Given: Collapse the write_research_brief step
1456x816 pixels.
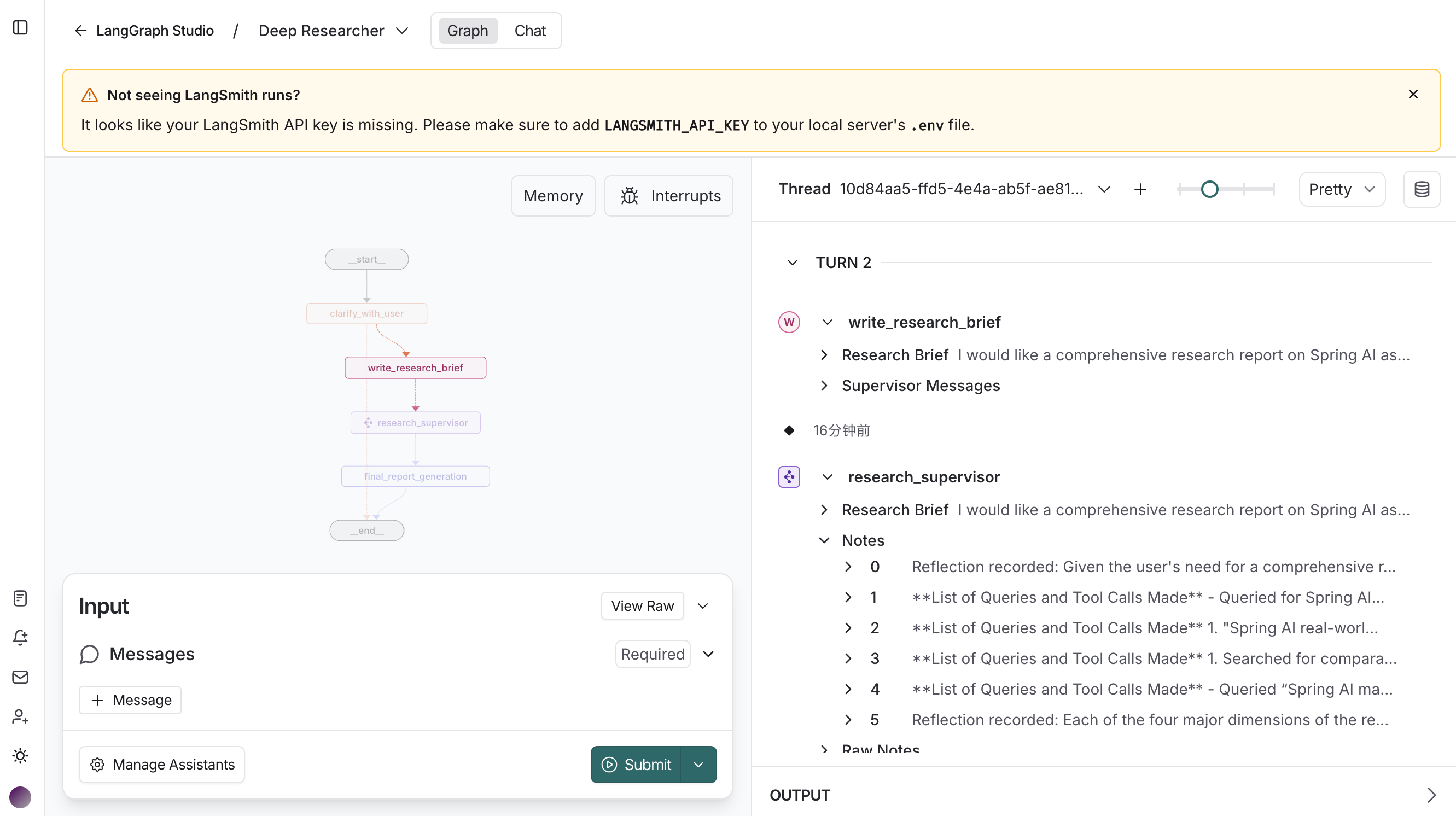Looking at the screenshot, I should pyautogui.click(x=827, y=322).
